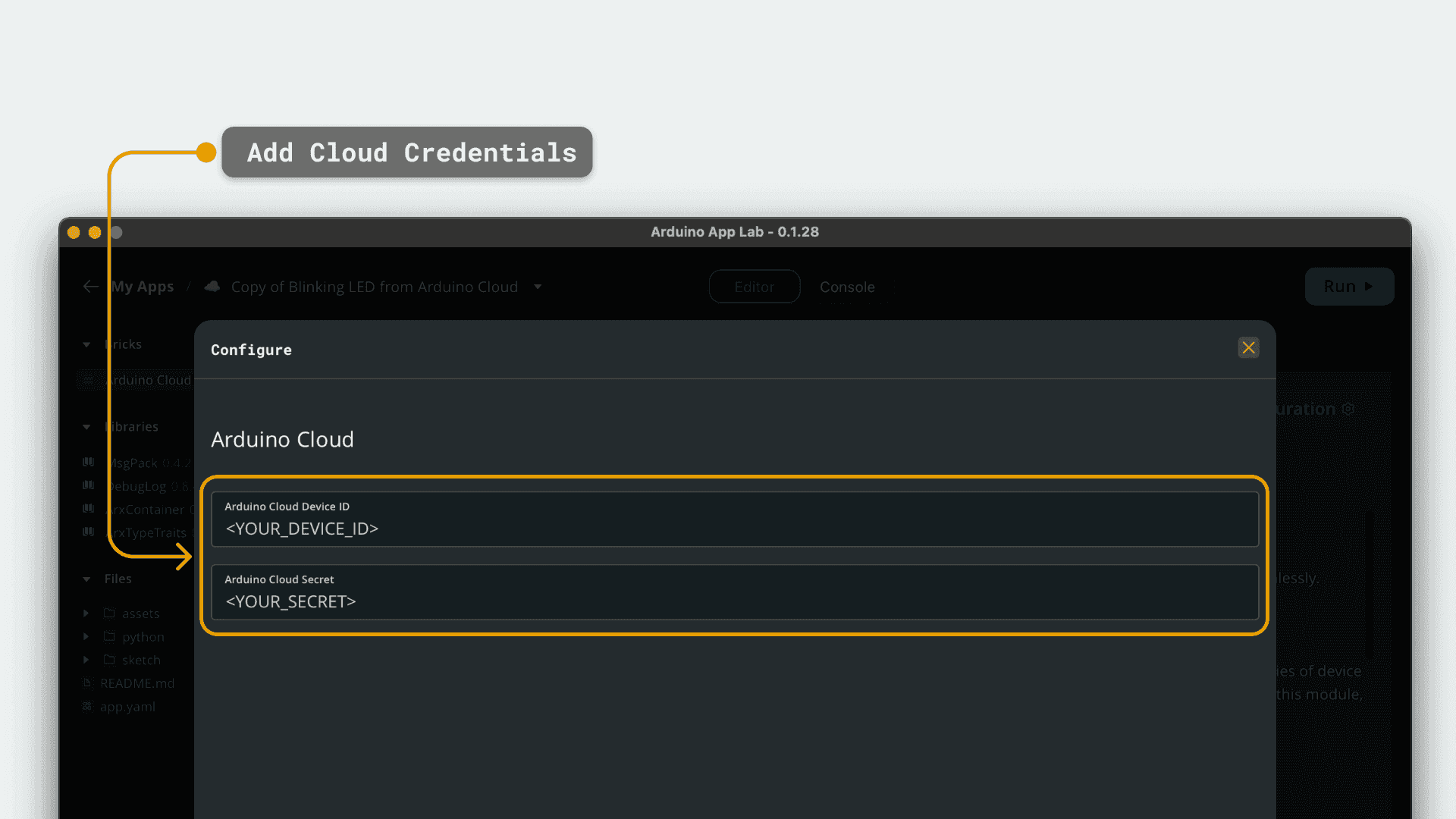The height and width of the screenshot is (819, 1456).
Task: Open the app.yaml gear-file icon
Action: tap(86, 706)
